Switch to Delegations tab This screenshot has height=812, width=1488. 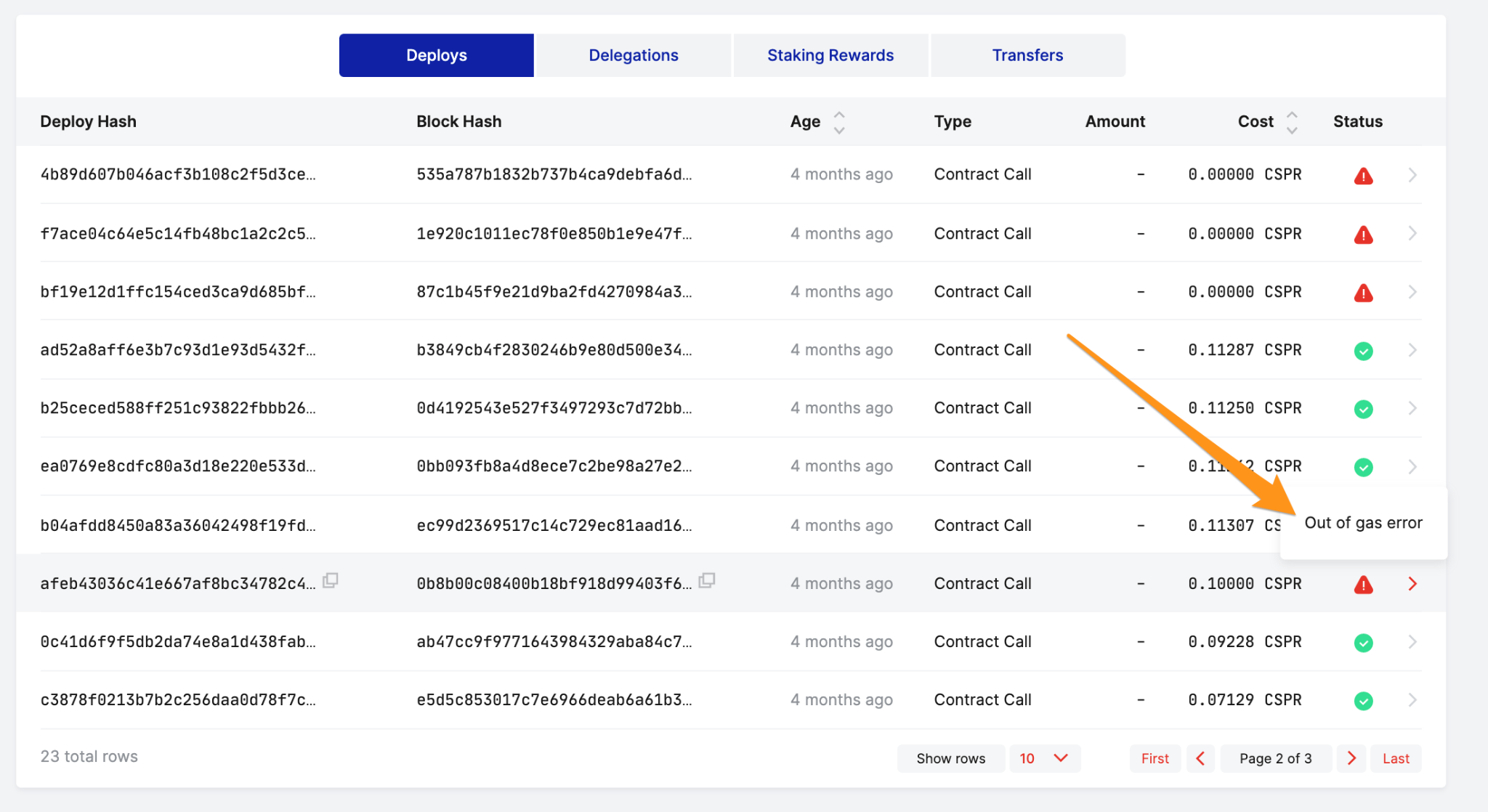point(633,55)
